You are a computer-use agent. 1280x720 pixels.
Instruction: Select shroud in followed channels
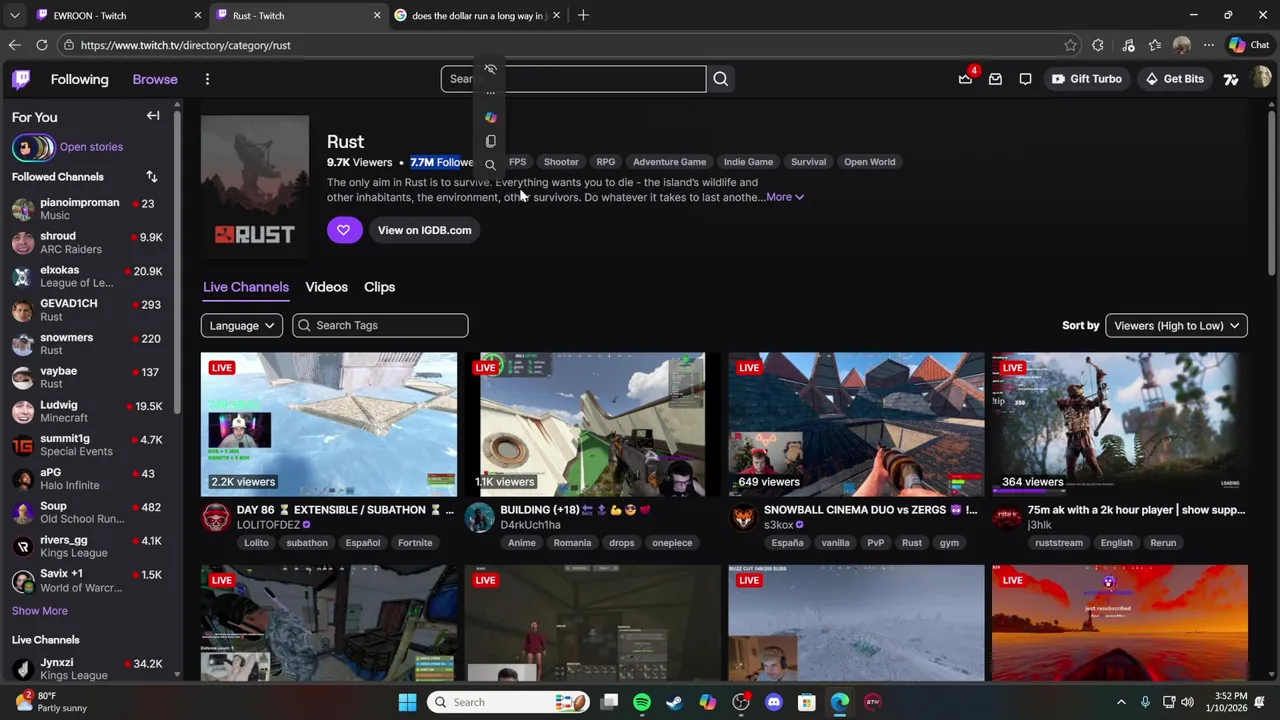pos(87,243)
